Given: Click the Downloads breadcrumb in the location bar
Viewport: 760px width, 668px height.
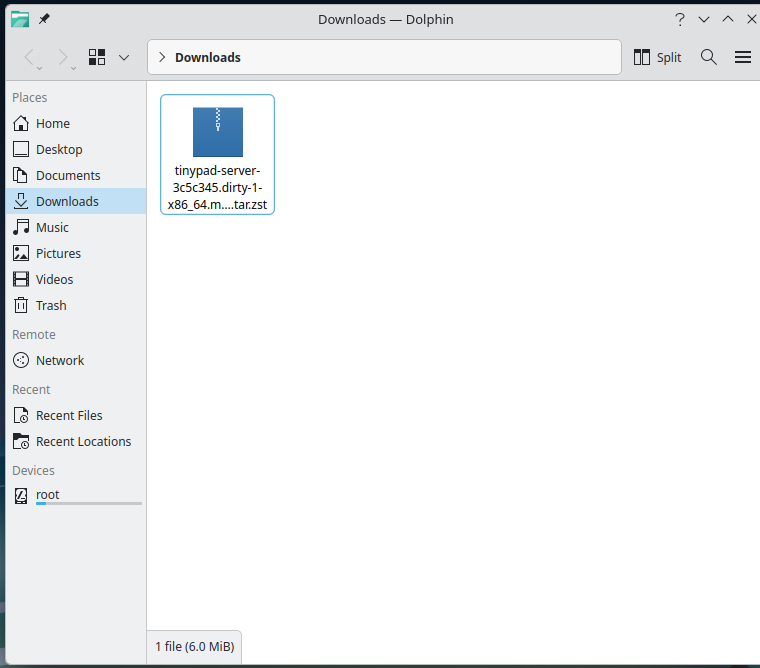Looking at the screenshot, I should (208, 57).
